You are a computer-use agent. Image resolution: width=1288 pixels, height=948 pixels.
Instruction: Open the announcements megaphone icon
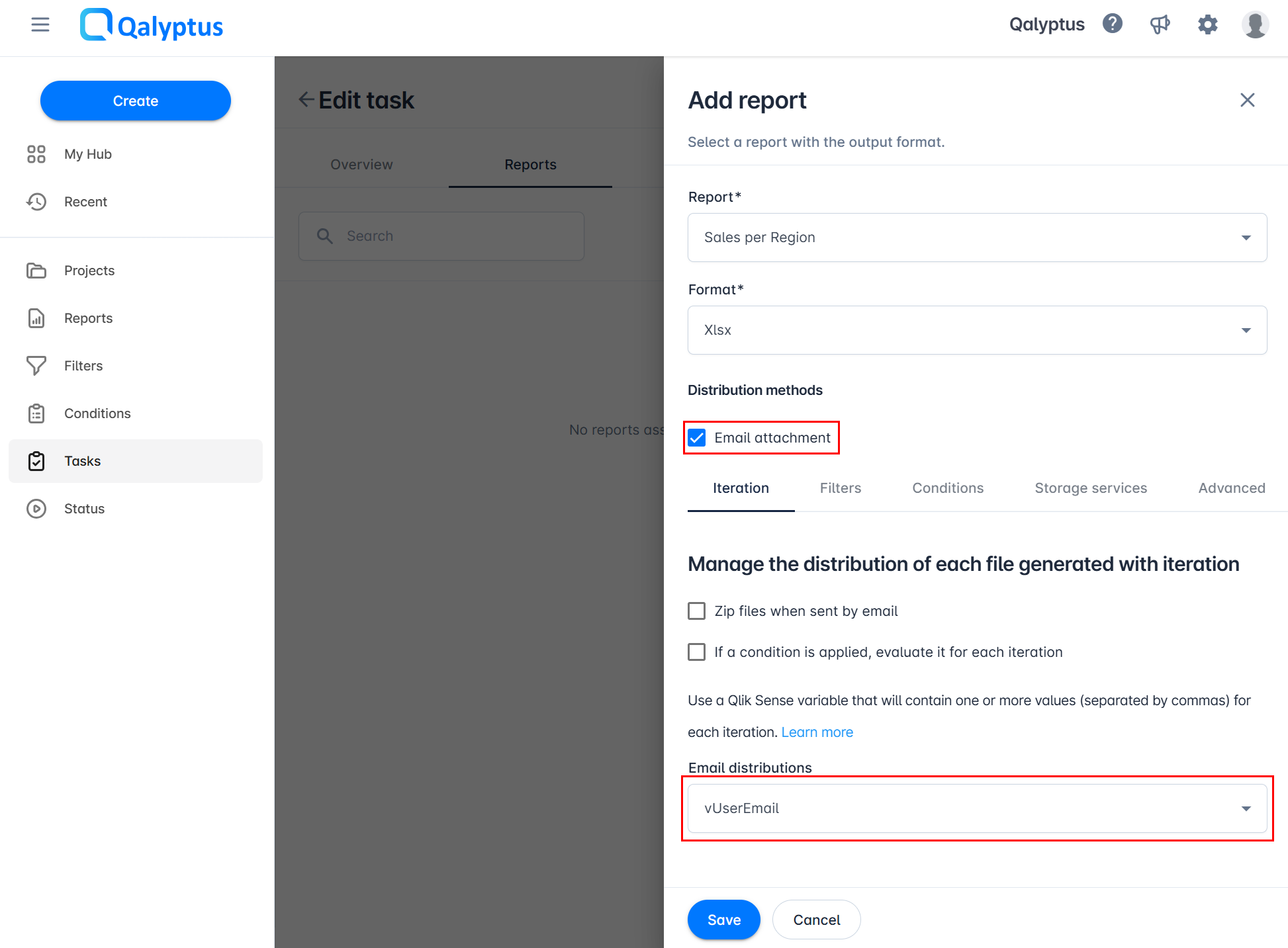point(1160,24)
